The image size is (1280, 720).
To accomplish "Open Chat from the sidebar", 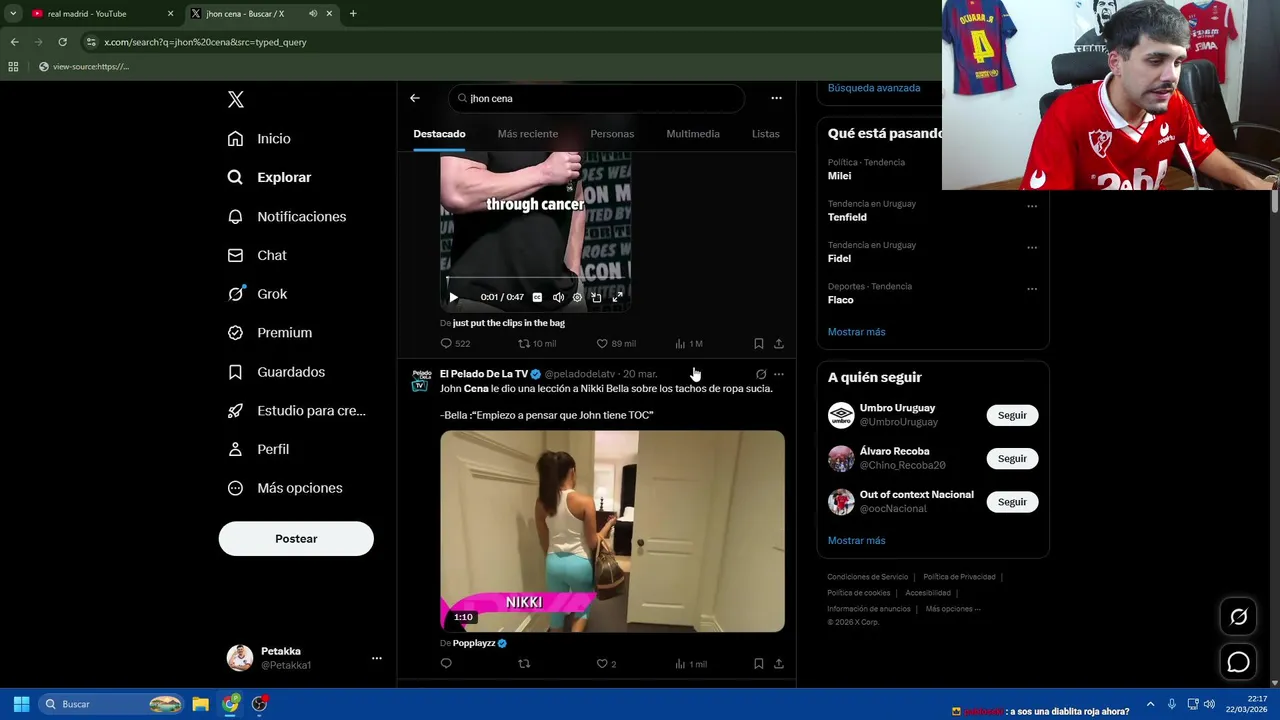I will tap(257, 255).
